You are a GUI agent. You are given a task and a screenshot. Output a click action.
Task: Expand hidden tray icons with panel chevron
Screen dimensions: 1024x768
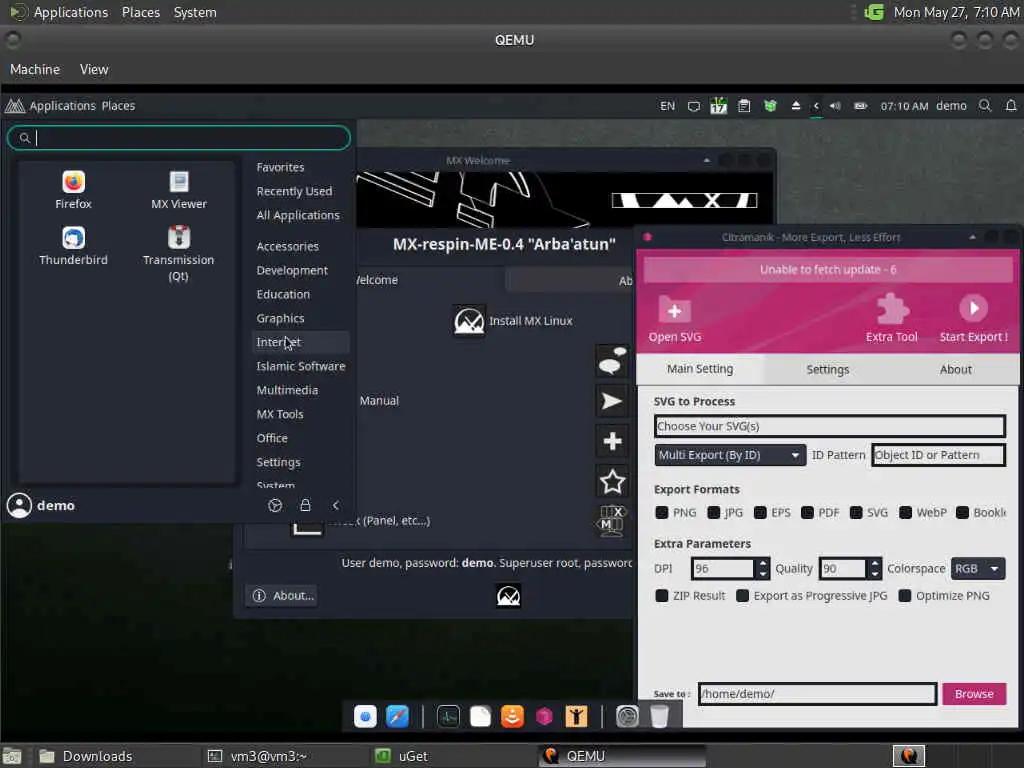(816, 106)
